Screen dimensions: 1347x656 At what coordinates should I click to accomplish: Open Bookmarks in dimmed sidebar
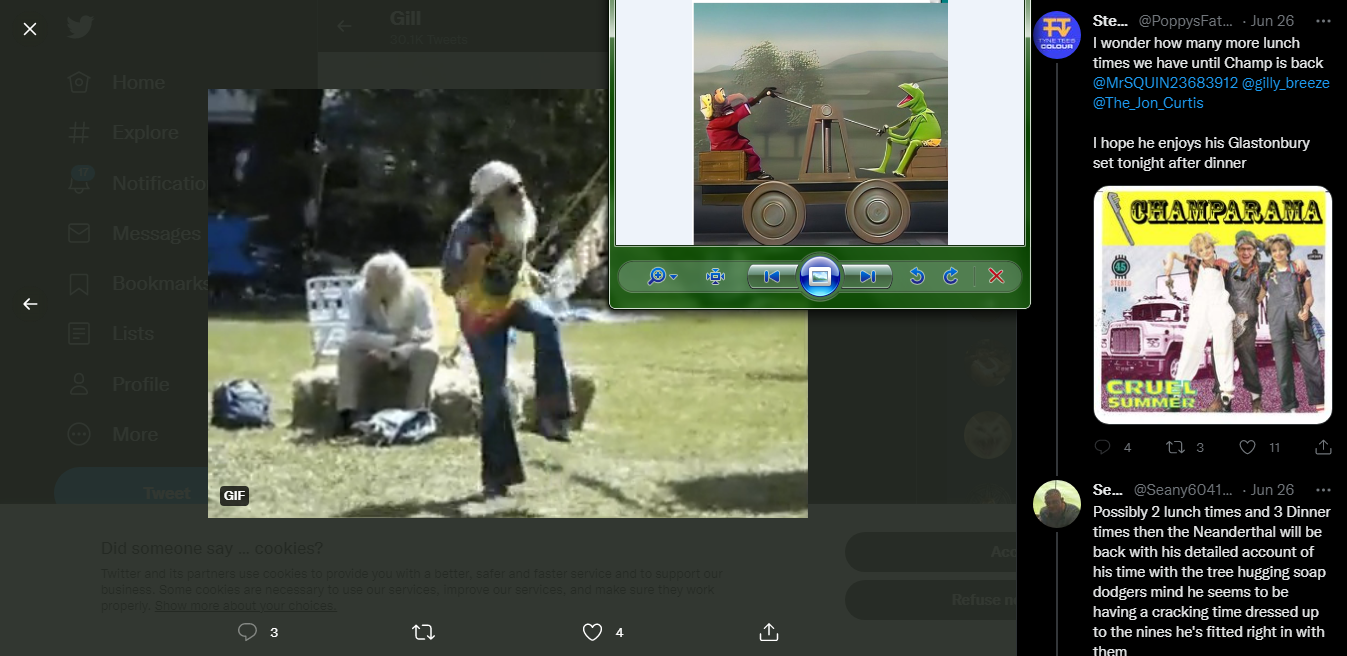[x=136, y=283]
